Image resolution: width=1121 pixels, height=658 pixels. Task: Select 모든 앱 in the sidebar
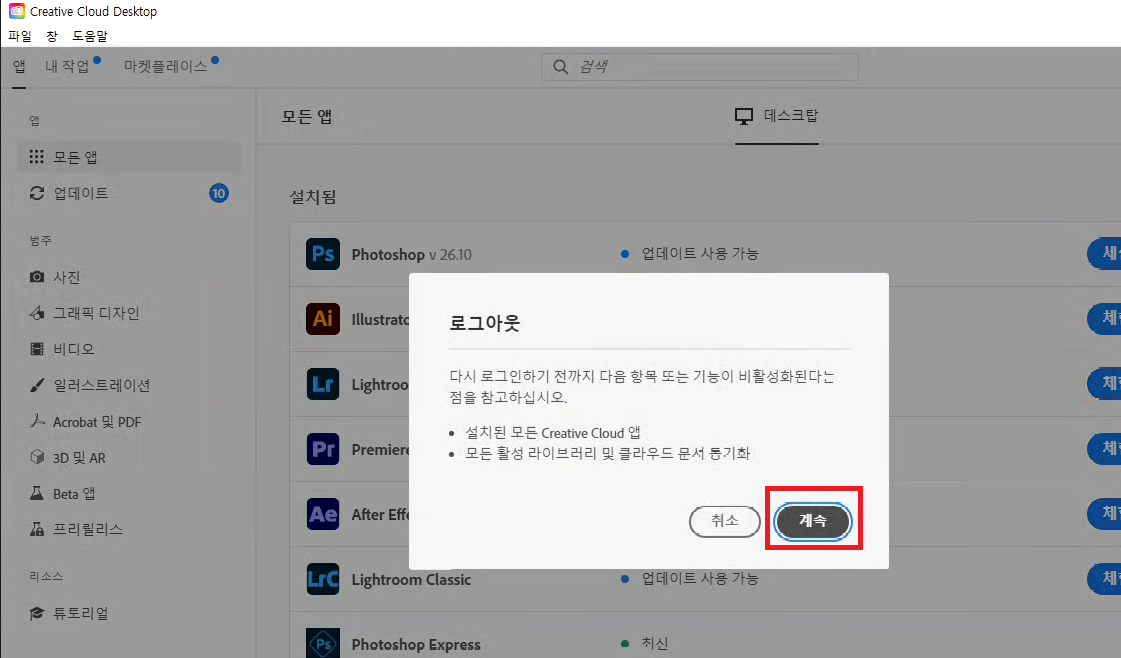coord(129,157)
